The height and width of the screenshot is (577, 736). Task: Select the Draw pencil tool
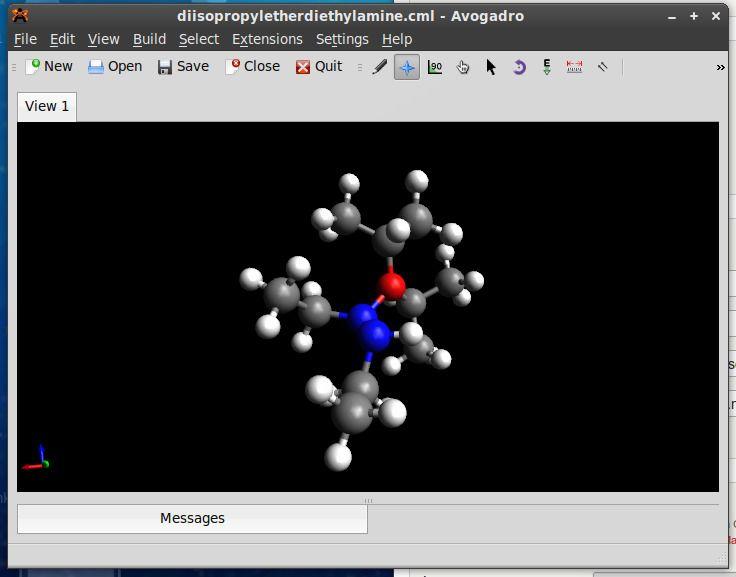(x=379, y=67)
